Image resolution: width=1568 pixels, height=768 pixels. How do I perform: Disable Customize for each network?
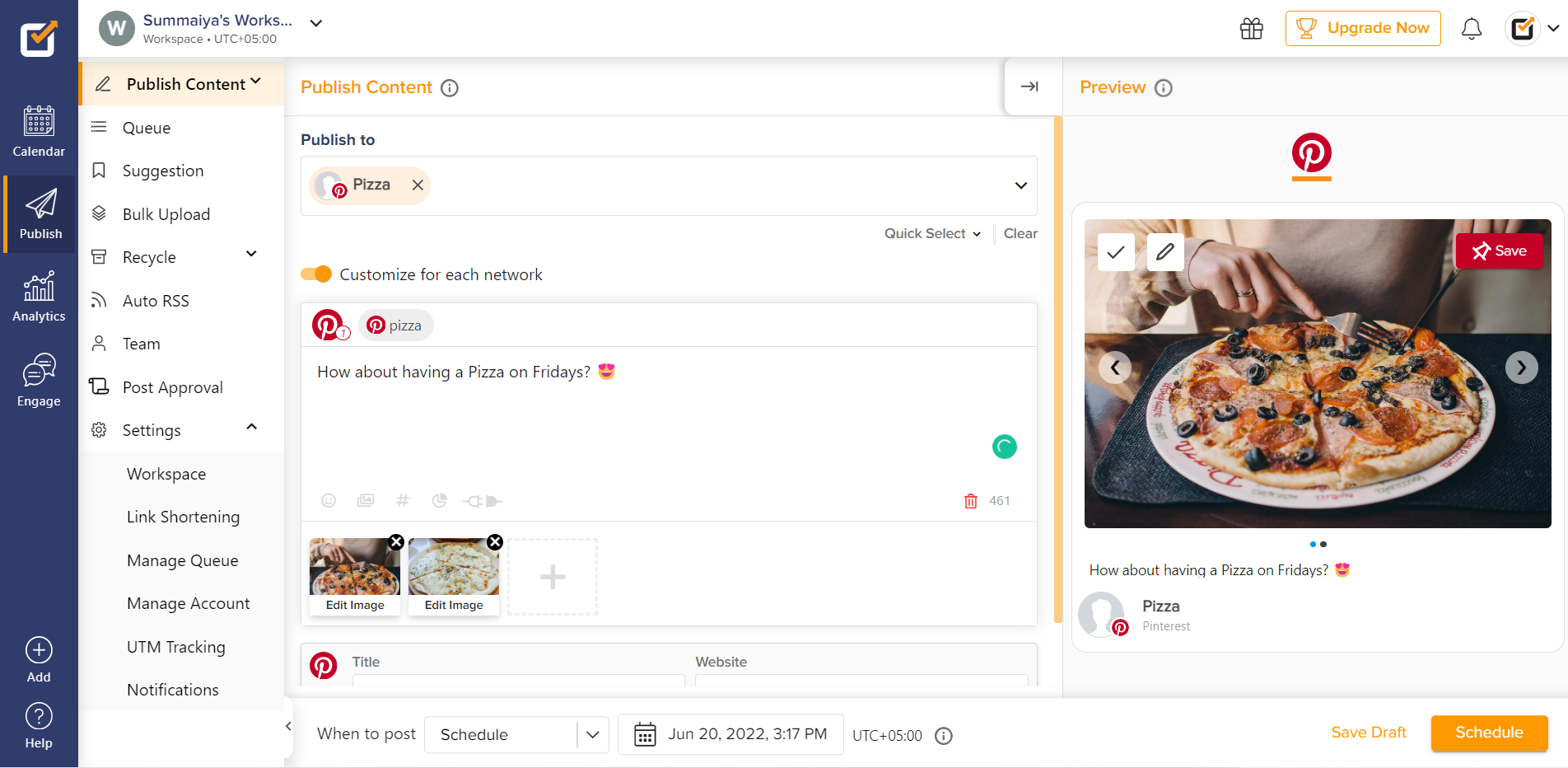(316, 274)
